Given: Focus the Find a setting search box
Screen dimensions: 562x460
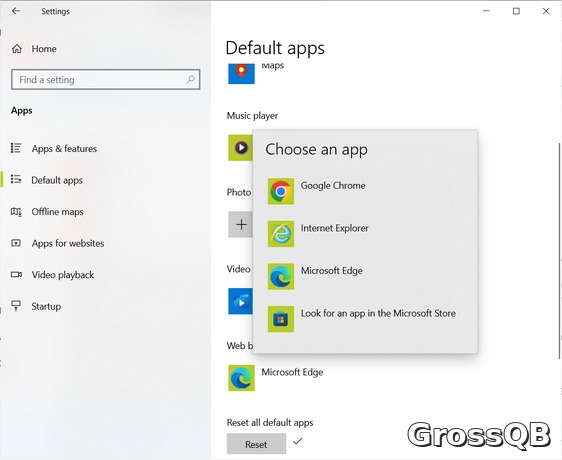Looking at the screenshot, I should tap(106, 79).
